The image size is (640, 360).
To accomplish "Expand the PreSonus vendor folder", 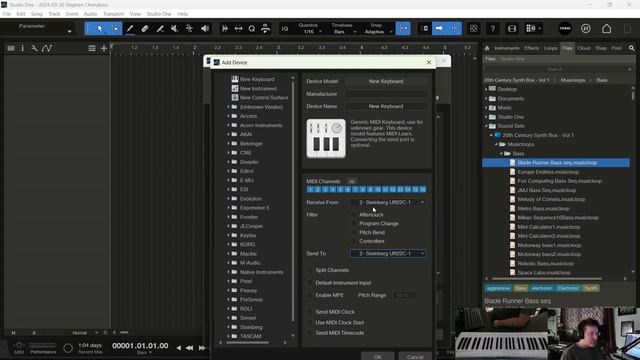I will [x=228, y=300].
